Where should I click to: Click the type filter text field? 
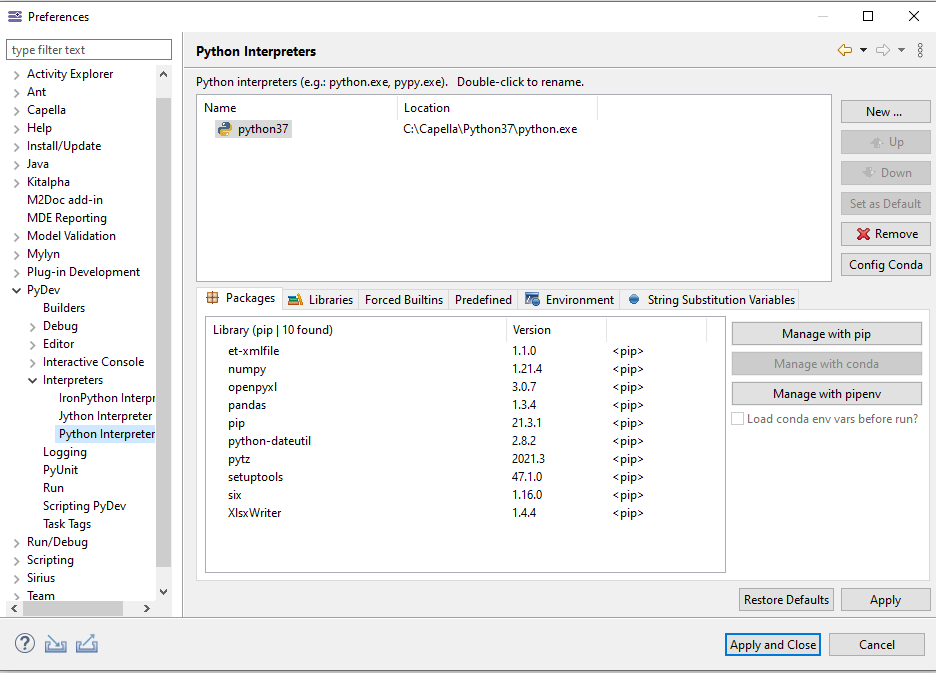pyautogui.click(x=88, y=49)
